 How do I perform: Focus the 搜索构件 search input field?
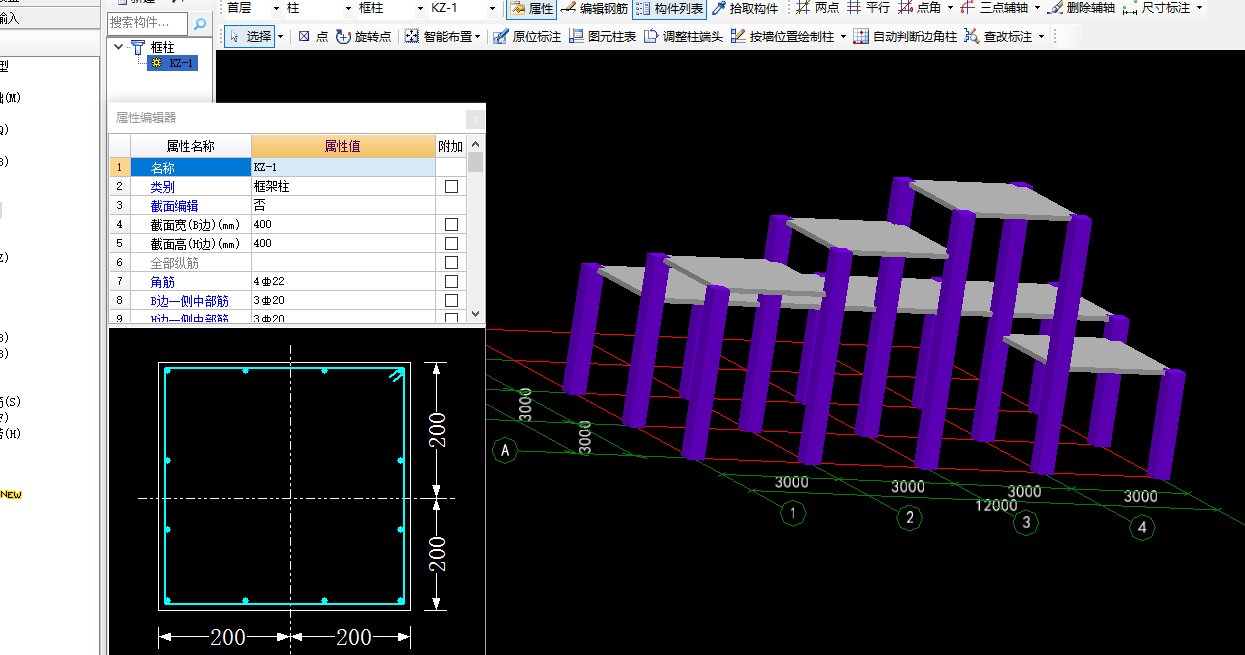pos(147,23)
